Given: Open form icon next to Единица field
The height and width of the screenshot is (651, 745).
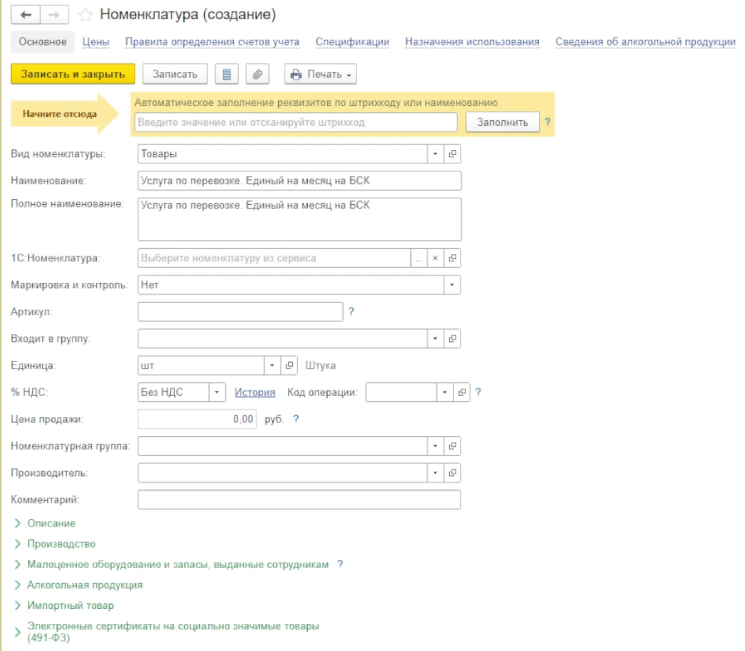Looking at the screenshot, I should pos(290,365).
